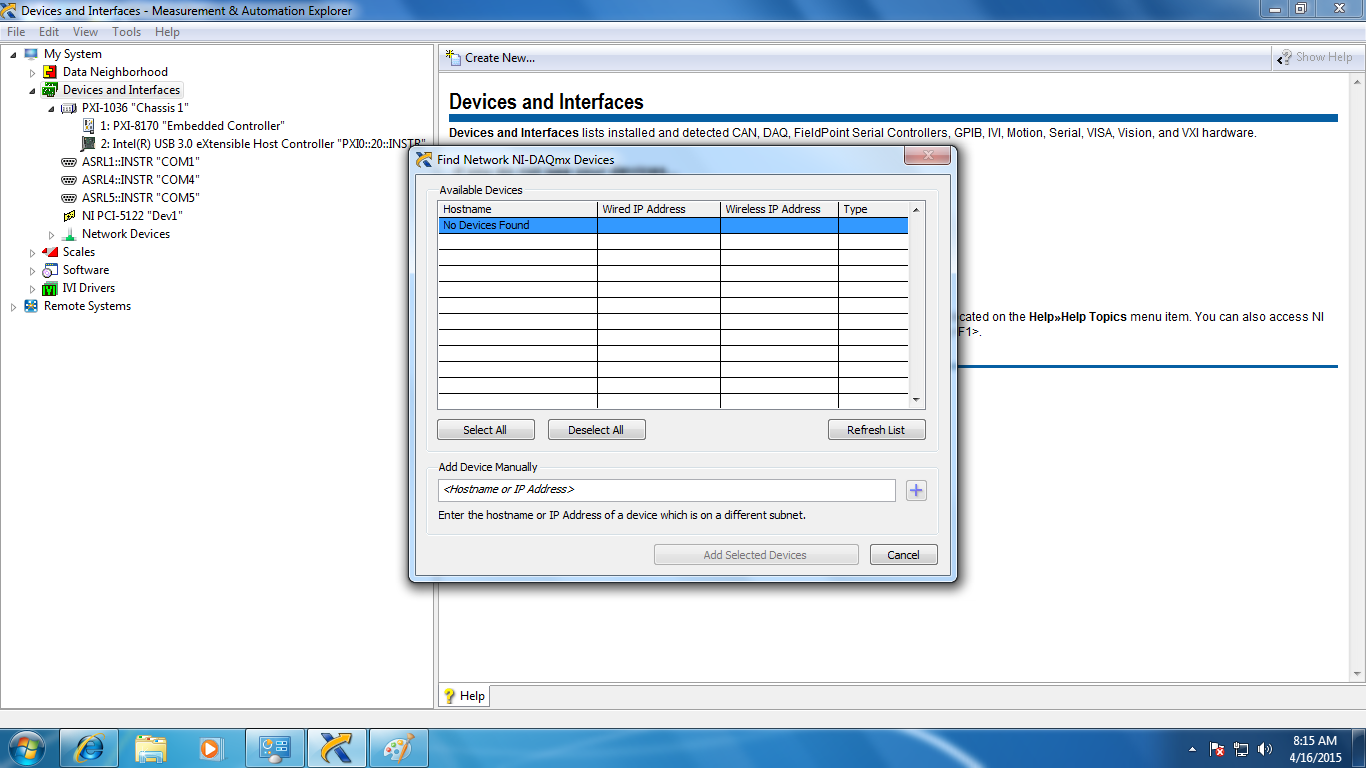Expand the Data Neighborhood node
Image resolution: width=1366 pixels, height=768 pixels.
pyautogui.click(x=32, y=72)
